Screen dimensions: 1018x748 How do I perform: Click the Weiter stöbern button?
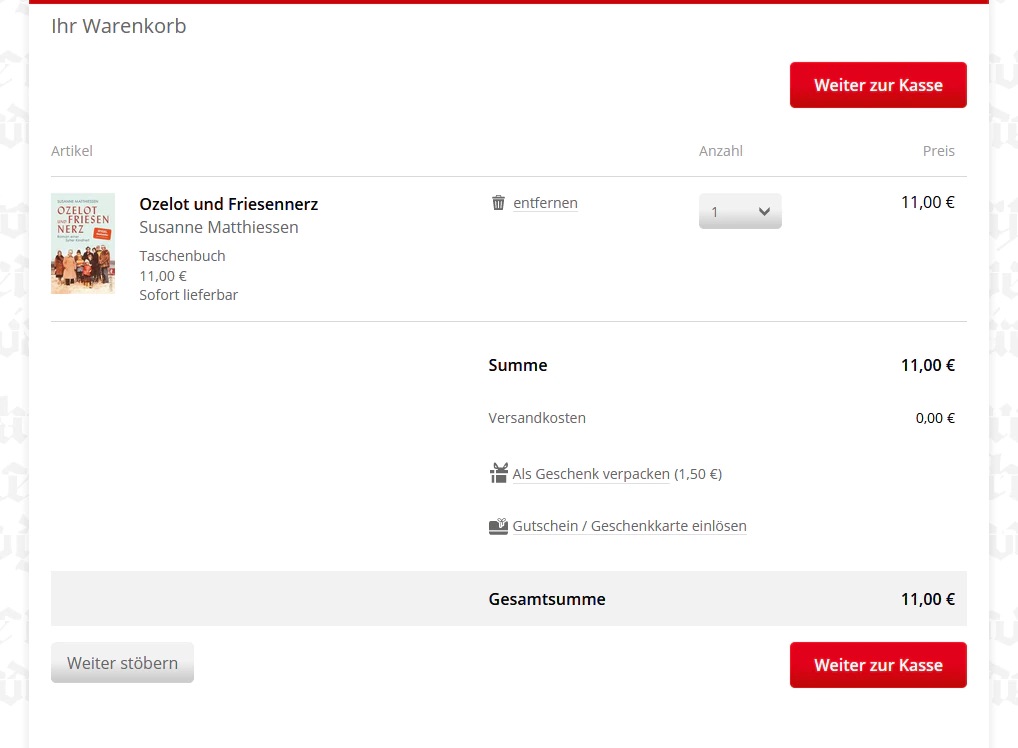pos(122,663)
